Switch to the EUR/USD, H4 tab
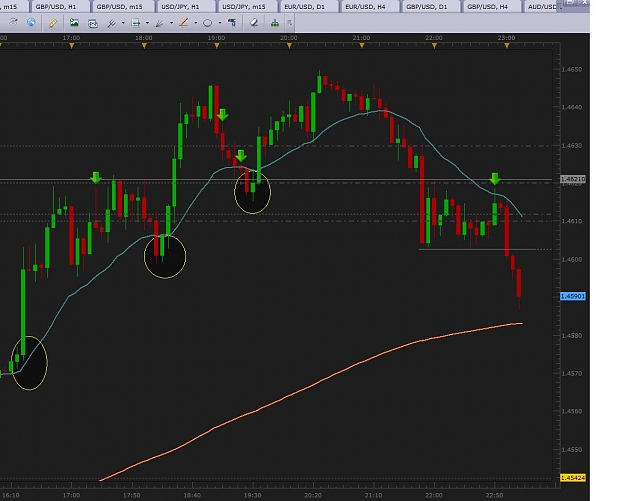Viewport: 625px width, 501px height. coord(368,7)
